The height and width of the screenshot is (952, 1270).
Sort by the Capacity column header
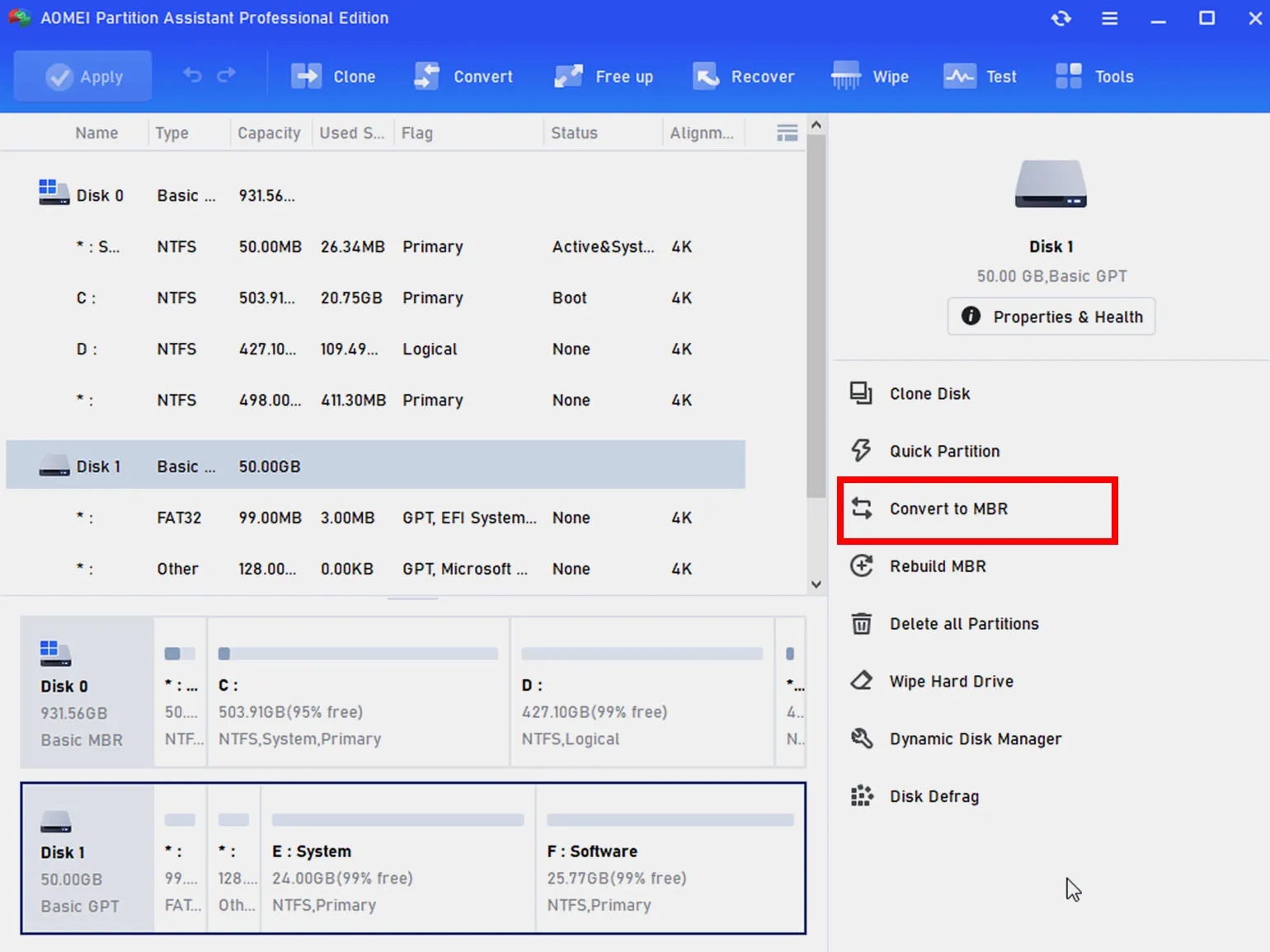coord(269,133)
